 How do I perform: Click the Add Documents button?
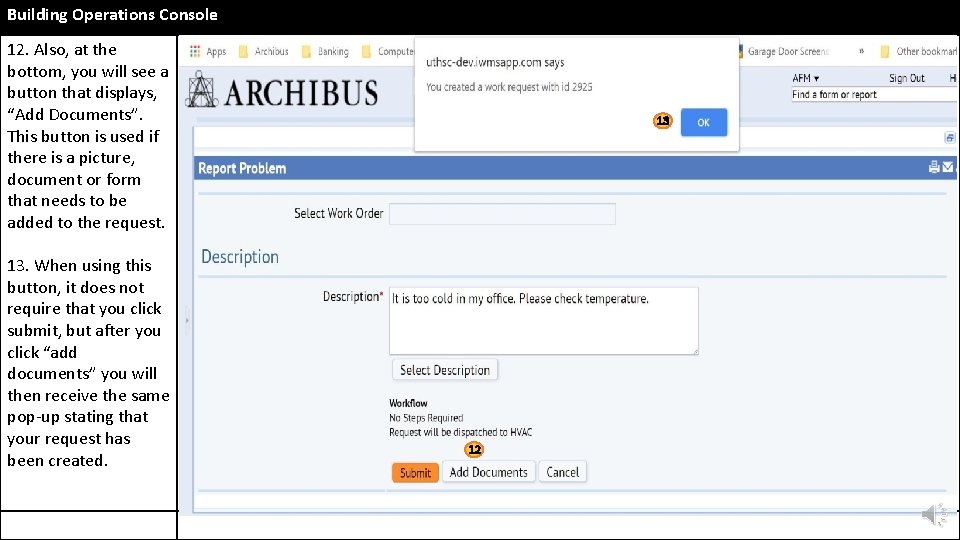pyautogui.click(x=489, y=472)
